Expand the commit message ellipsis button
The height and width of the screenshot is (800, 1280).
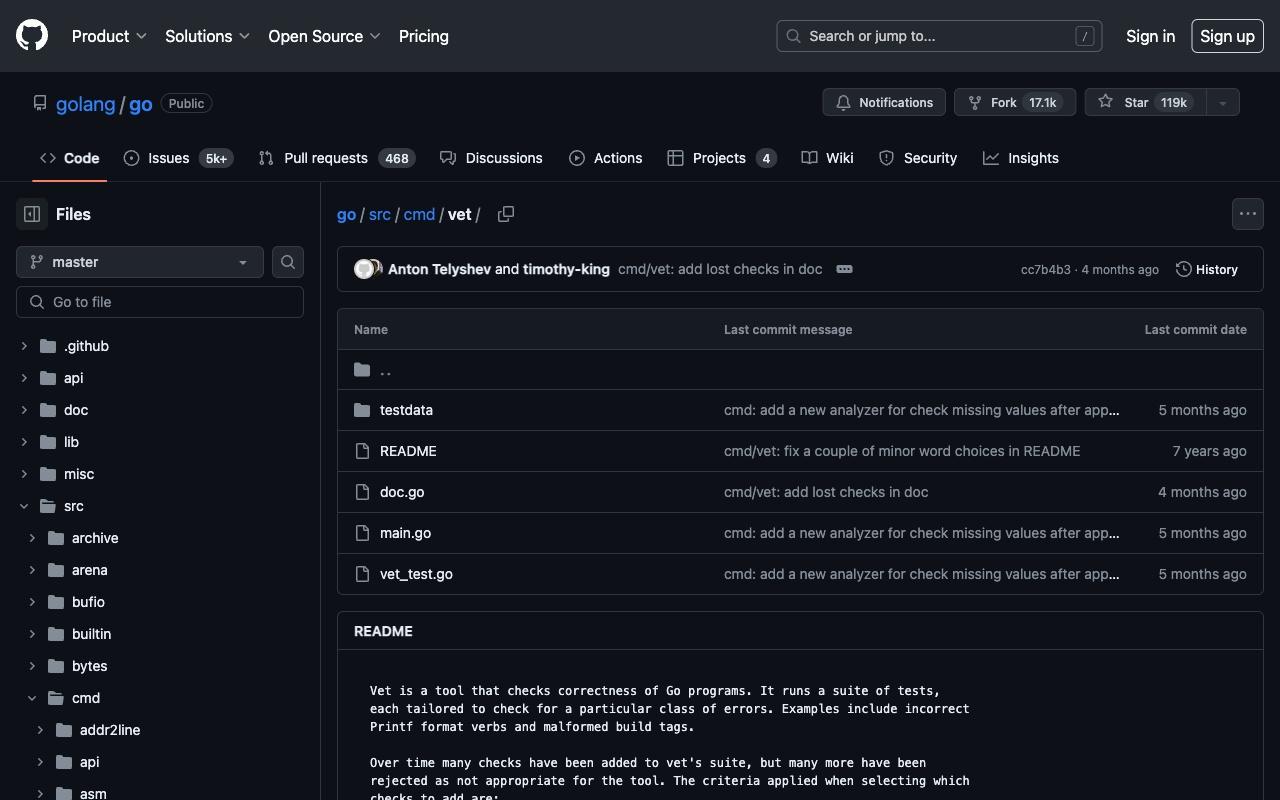[844, 269]
